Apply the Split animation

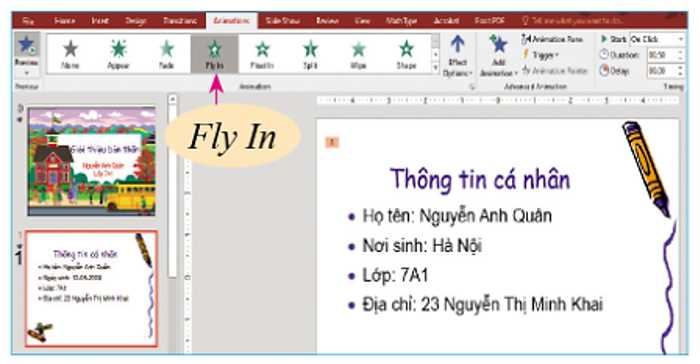pos(310,54)
